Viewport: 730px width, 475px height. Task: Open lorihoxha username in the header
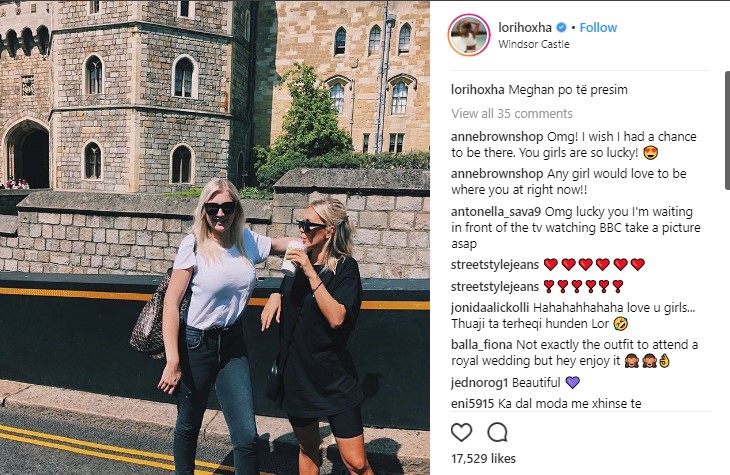point(526,28)
